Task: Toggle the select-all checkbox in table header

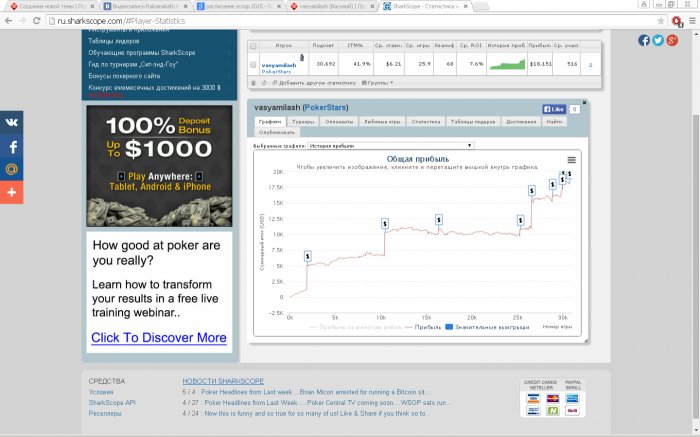Action: point(253,46)
